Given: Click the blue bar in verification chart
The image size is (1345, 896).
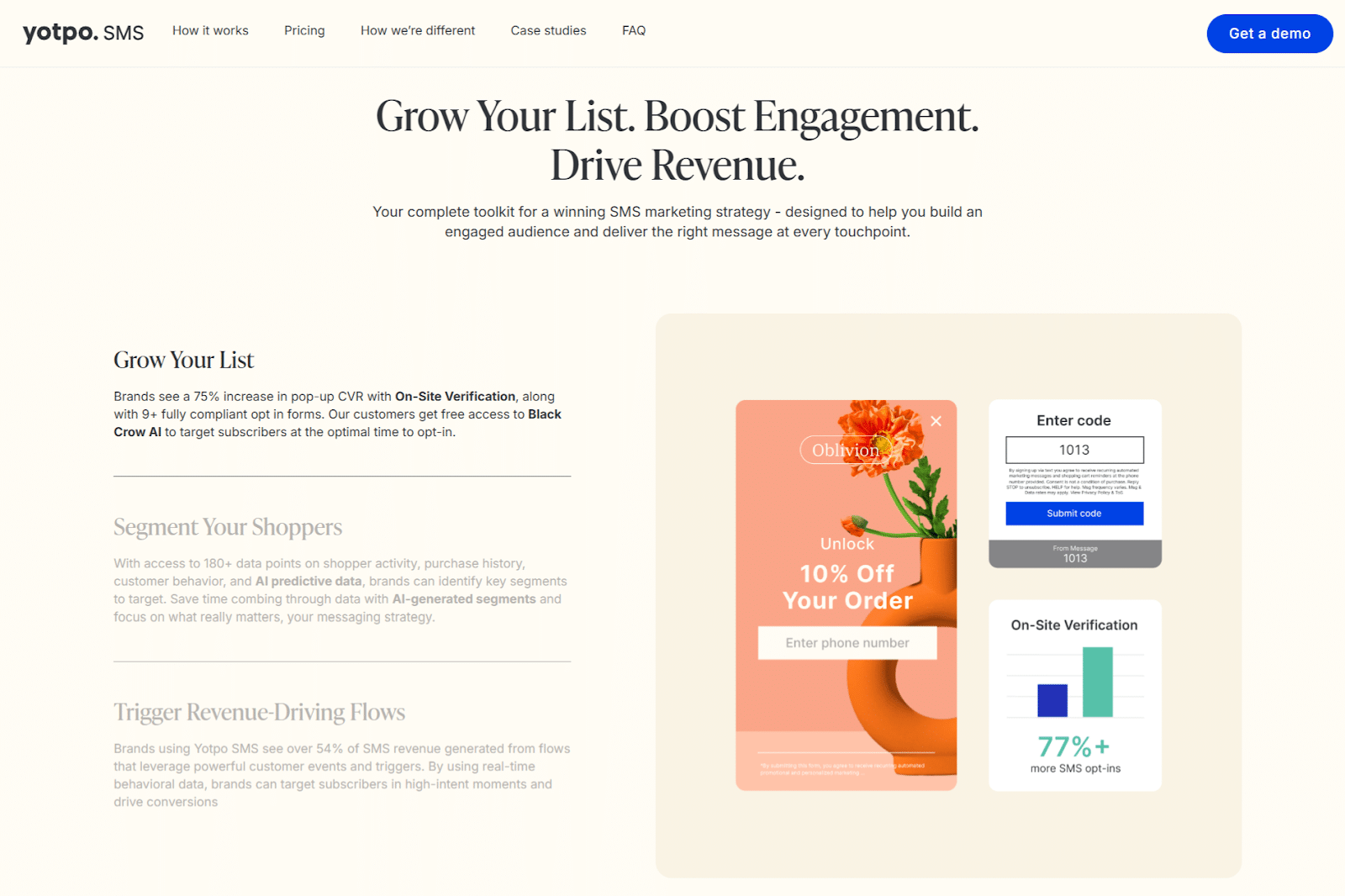Looking at the screenshot, I should (1052, 700).
